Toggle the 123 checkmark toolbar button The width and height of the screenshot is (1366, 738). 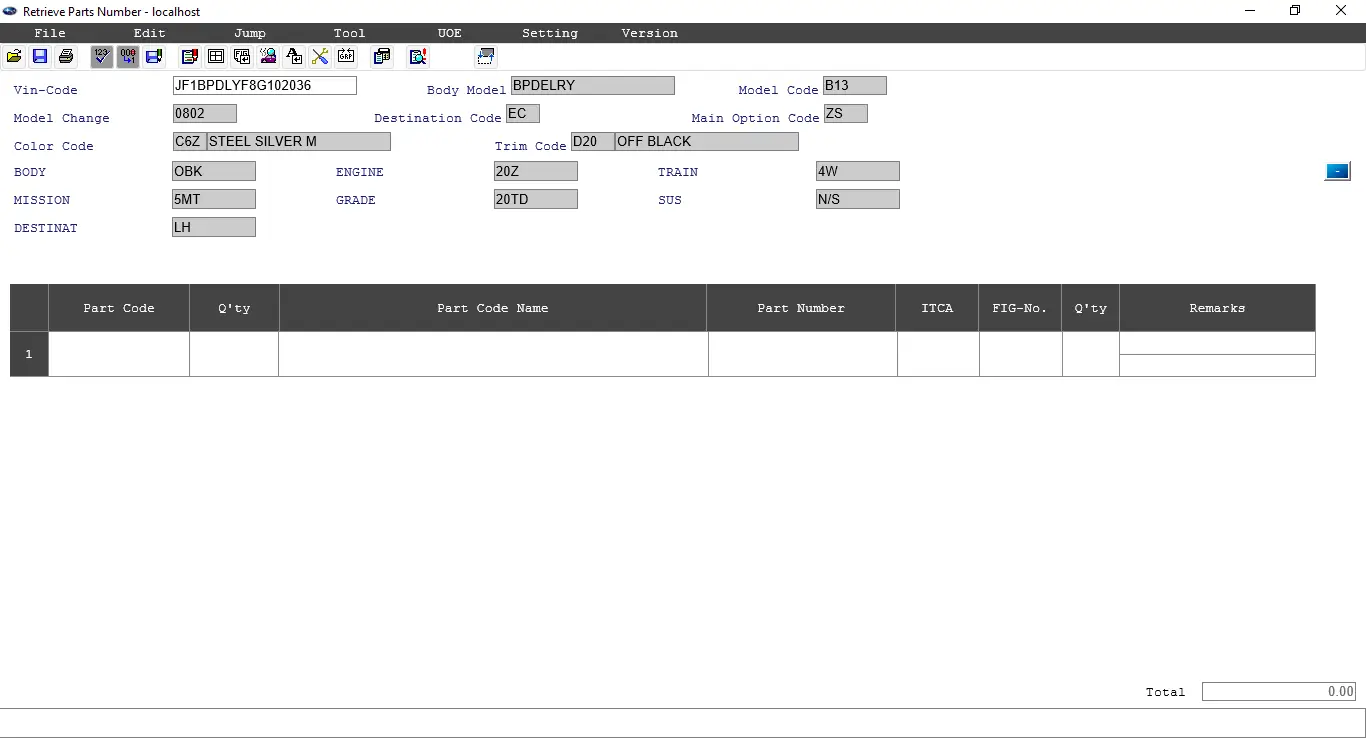tap(102, 56)
